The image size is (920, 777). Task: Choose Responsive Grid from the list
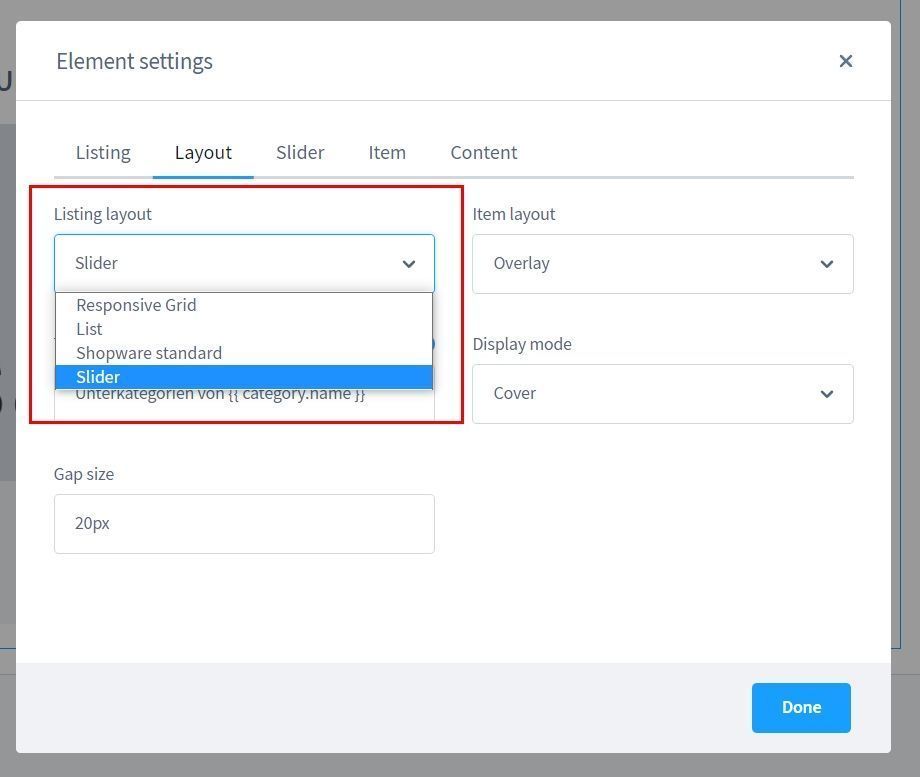(136, 305)
